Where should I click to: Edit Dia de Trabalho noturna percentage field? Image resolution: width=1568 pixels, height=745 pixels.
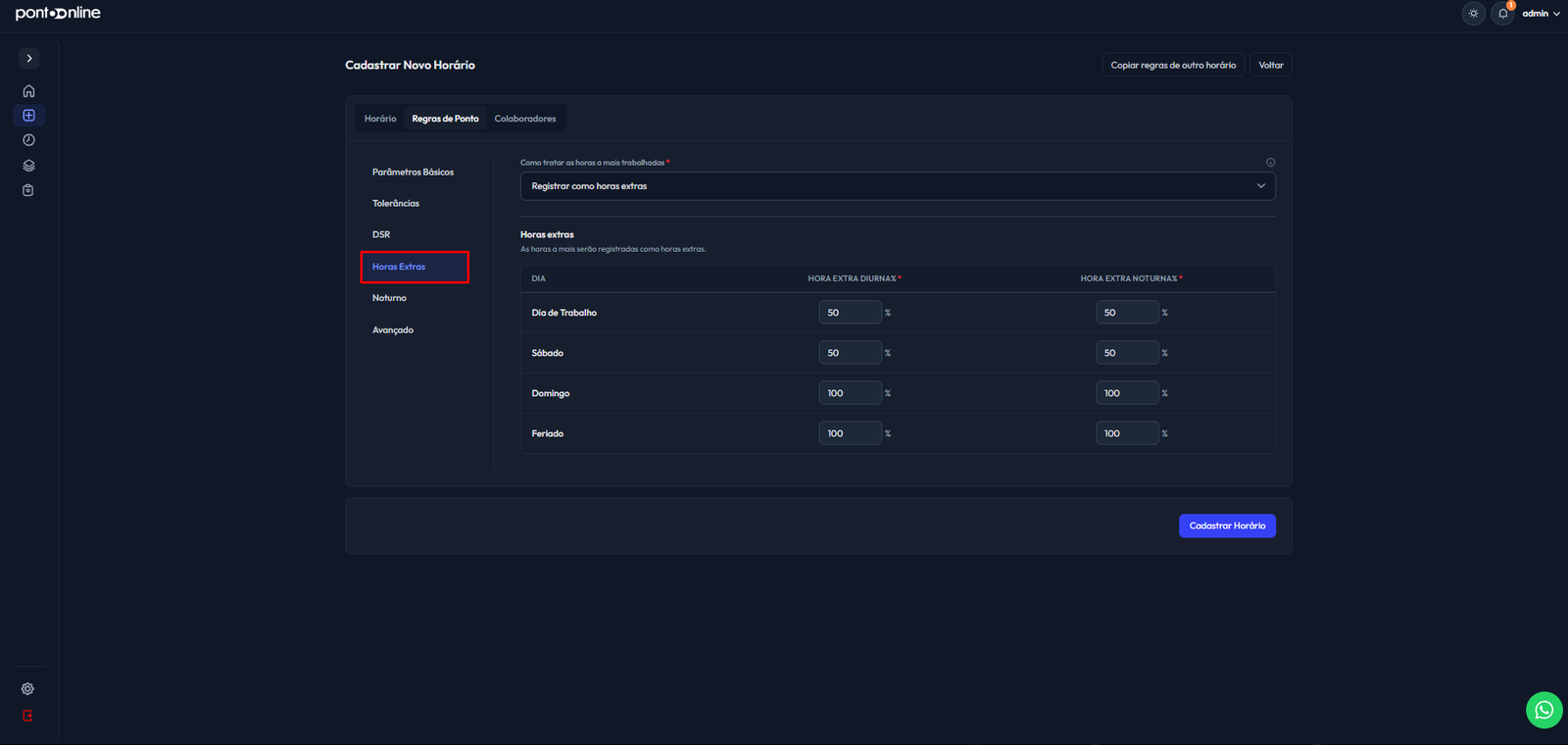tap(1127, 313)
